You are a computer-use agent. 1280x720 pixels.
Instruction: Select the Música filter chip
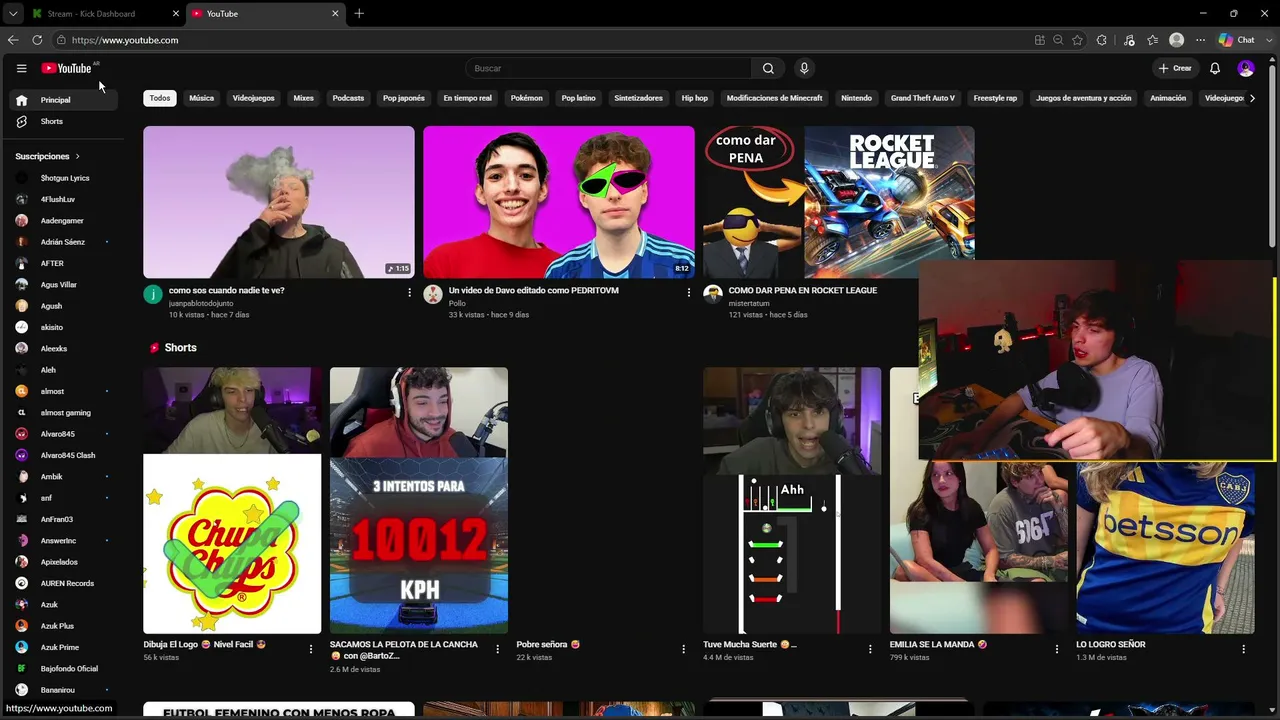click(202, 98)
